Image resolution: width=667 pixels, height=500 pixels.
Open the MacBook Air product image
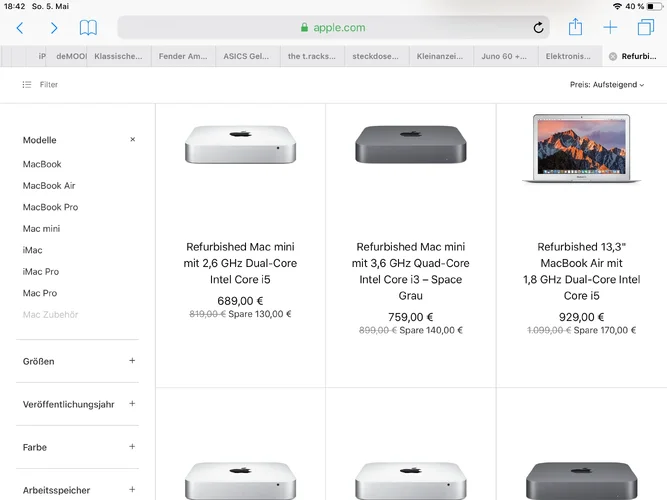[581, 148]
